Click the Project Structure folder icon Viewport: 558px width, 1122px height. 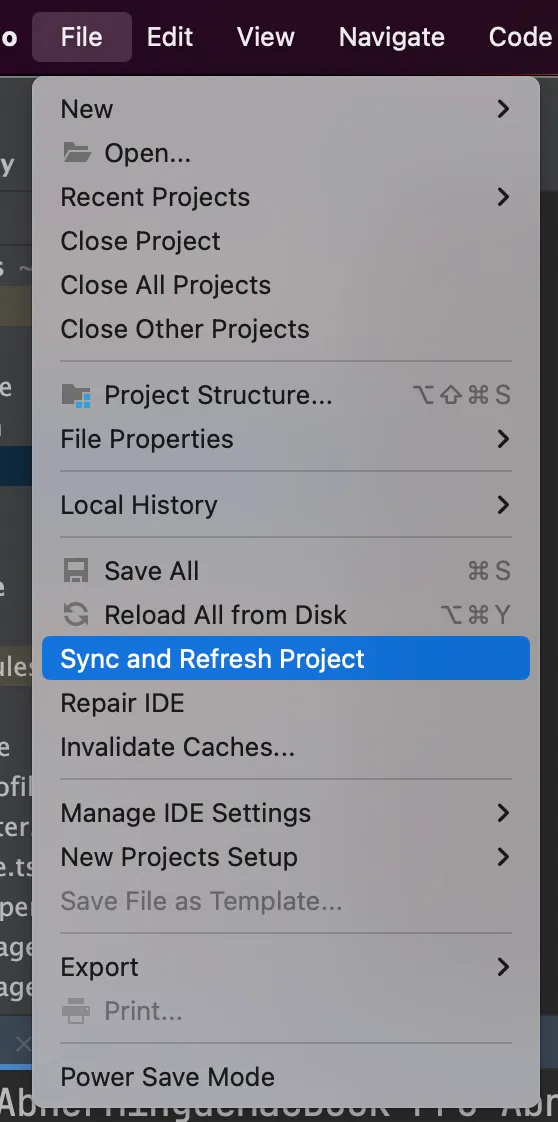[x=77, y=395]
